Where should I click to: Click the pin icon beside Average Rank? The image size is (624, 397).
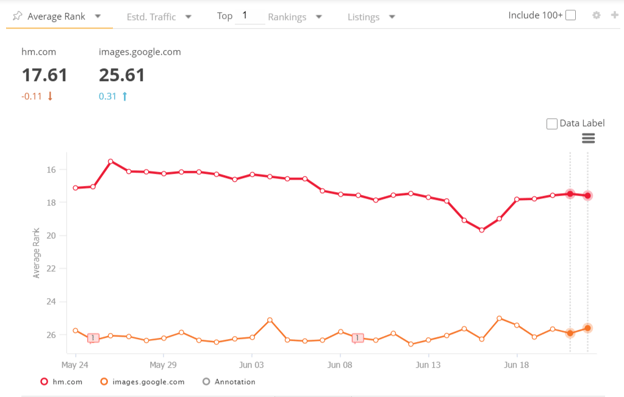[17, 16]
